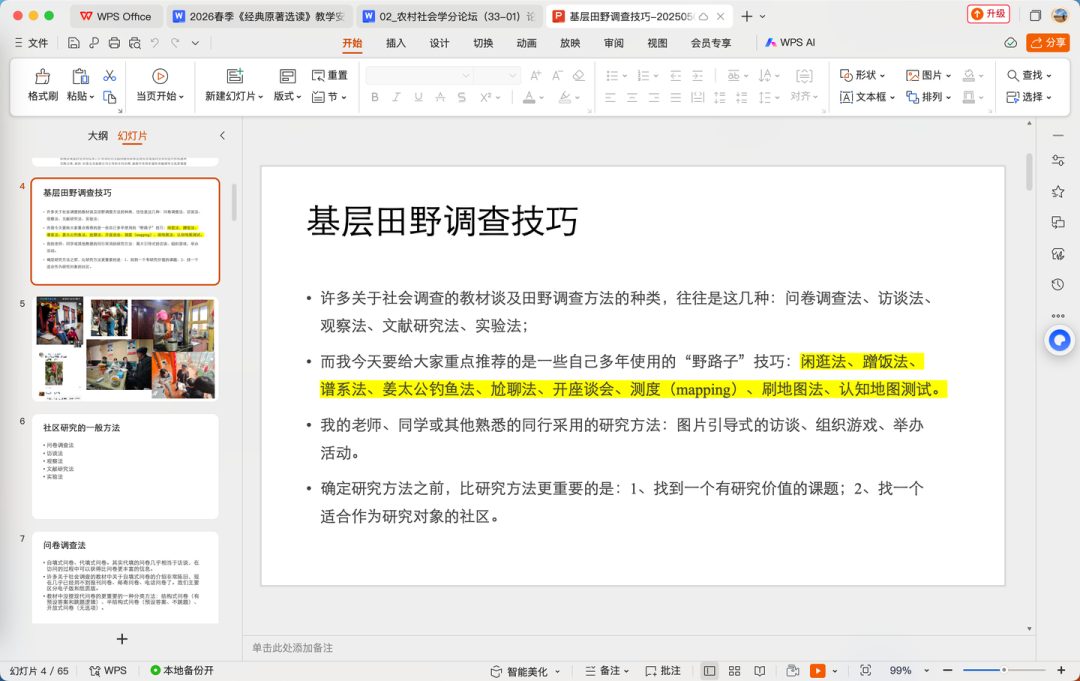Click the presenter tools icon in status bar
The width and height of the screenshot is (1080, 681).
pyautogui.click(x=793, y=670)
